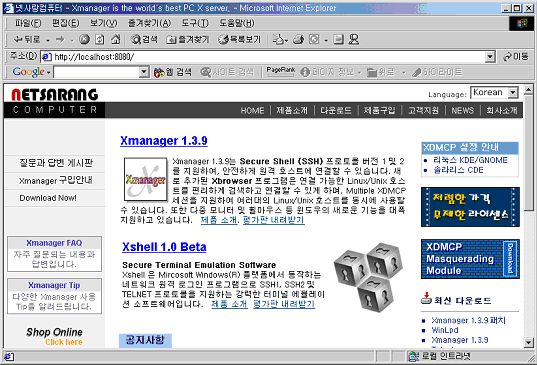Viewport: 537px width, 365px height.
Task: Click the Xshell keyhole cubes image
Action: point(368,277)
